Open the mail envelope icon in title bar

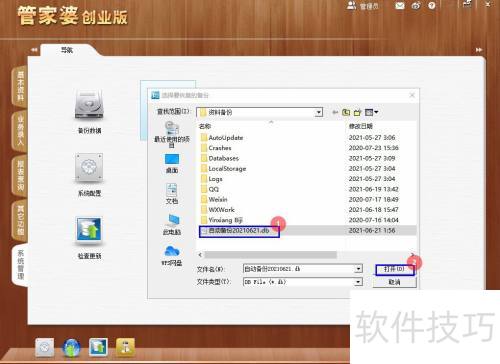click(x=400, y=6)
